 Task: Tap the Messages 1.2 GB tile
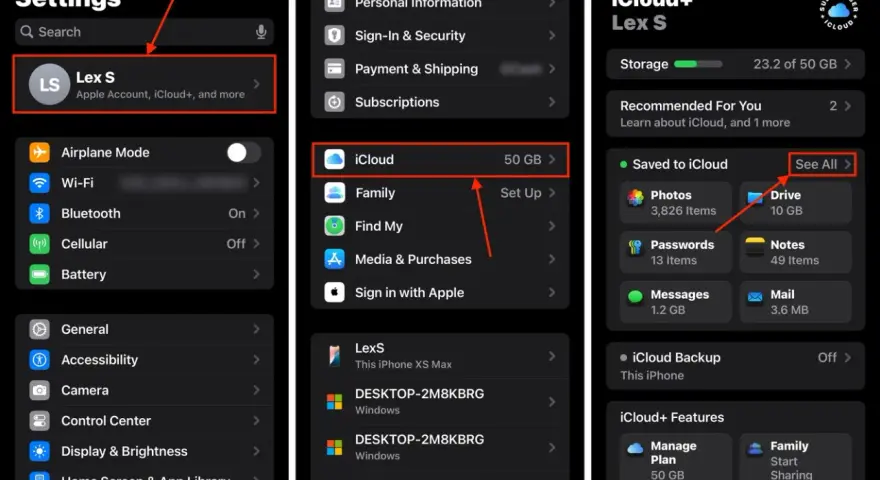point(676,302)
